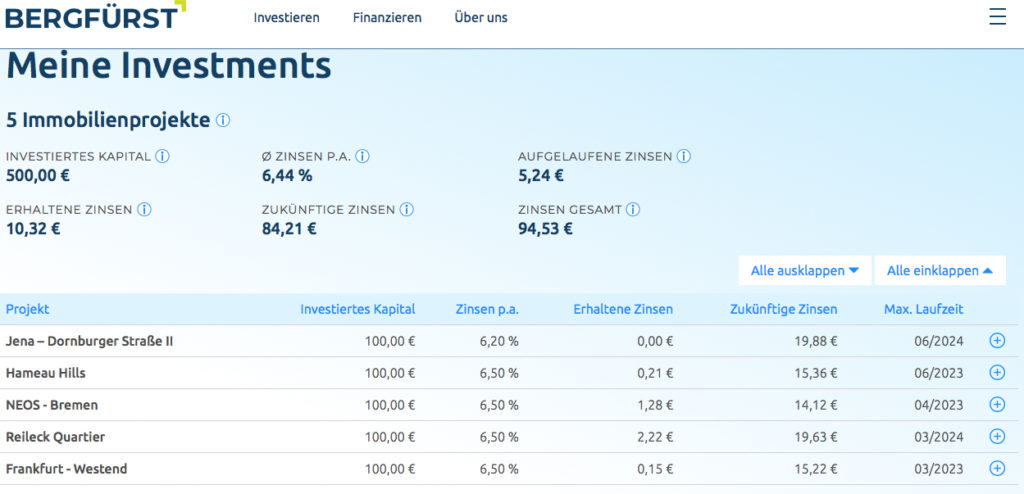
Task: Open info icon beside Ø Zinsen p.a.
Action: click(362, 157)
